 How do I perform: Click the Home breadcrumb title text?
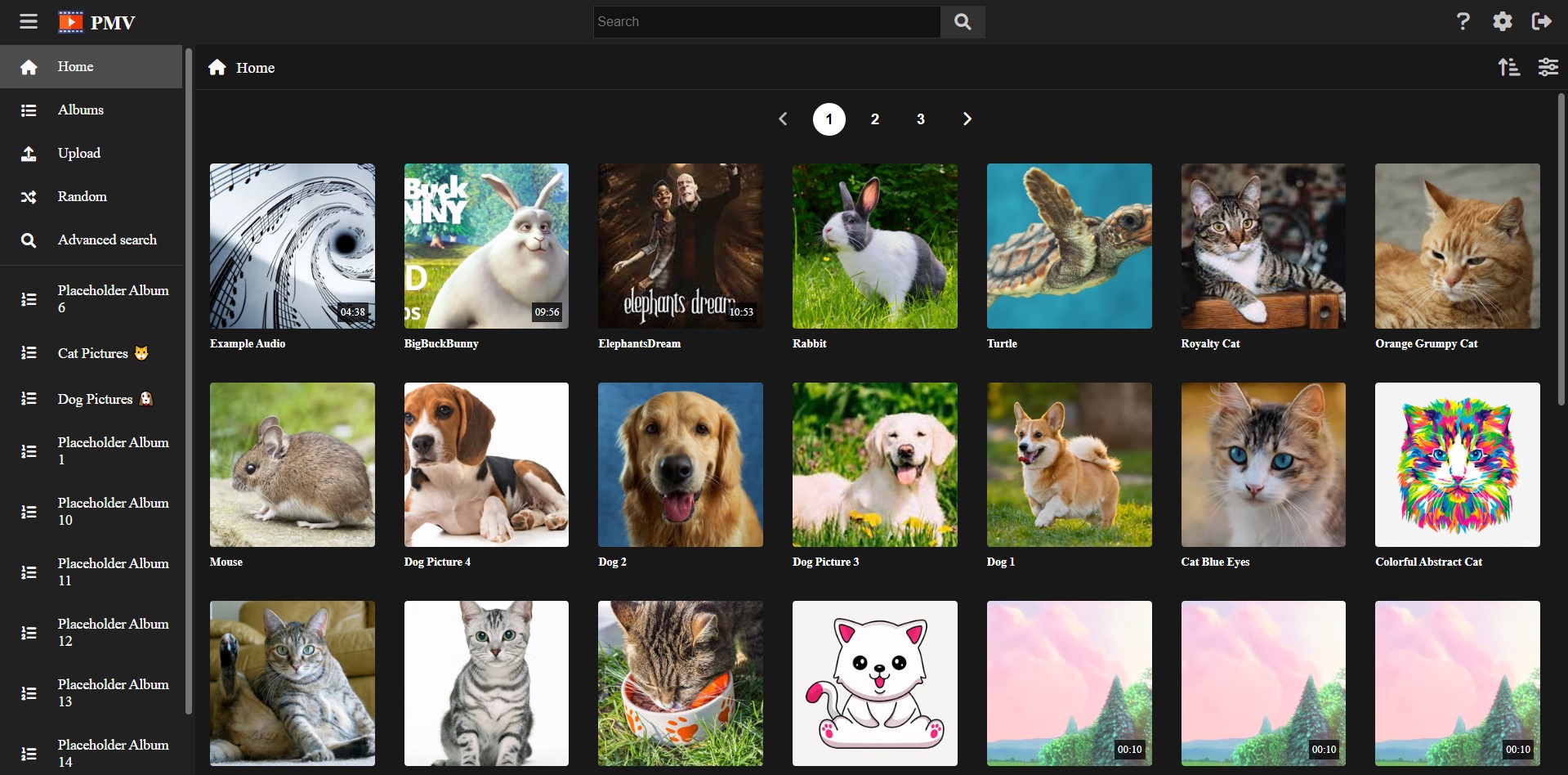(256, 68)
